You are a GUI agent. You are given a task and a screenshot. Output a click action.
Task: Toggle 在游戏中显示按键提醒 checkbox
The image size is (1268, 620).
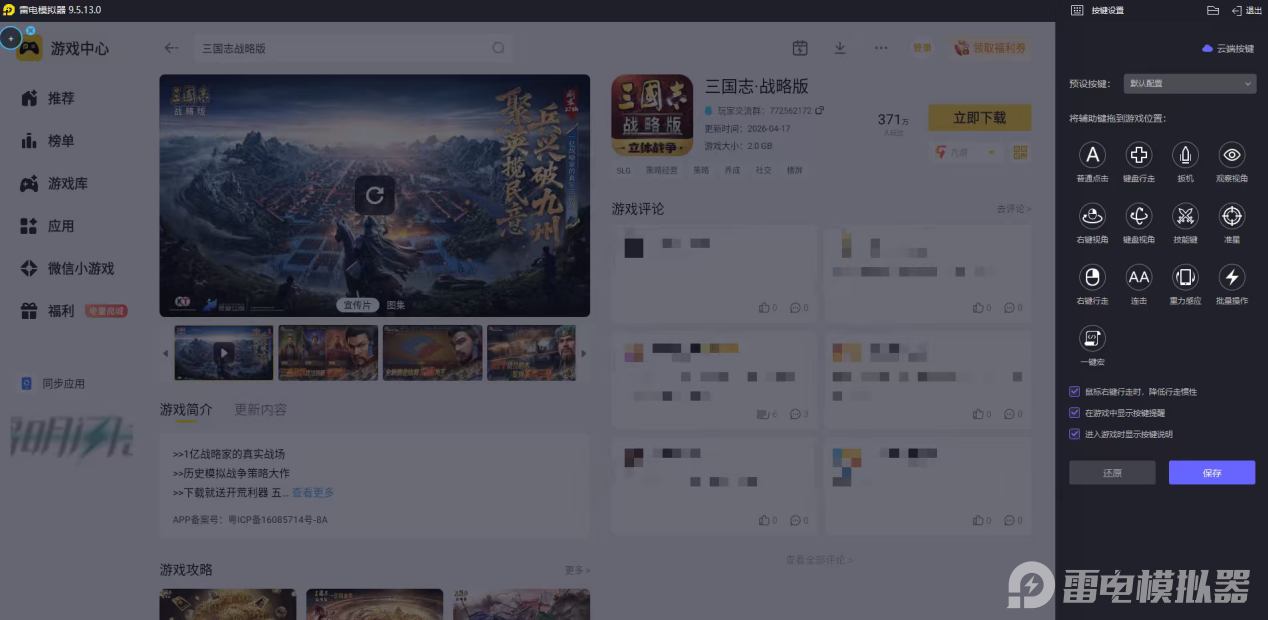(1074, 412)
